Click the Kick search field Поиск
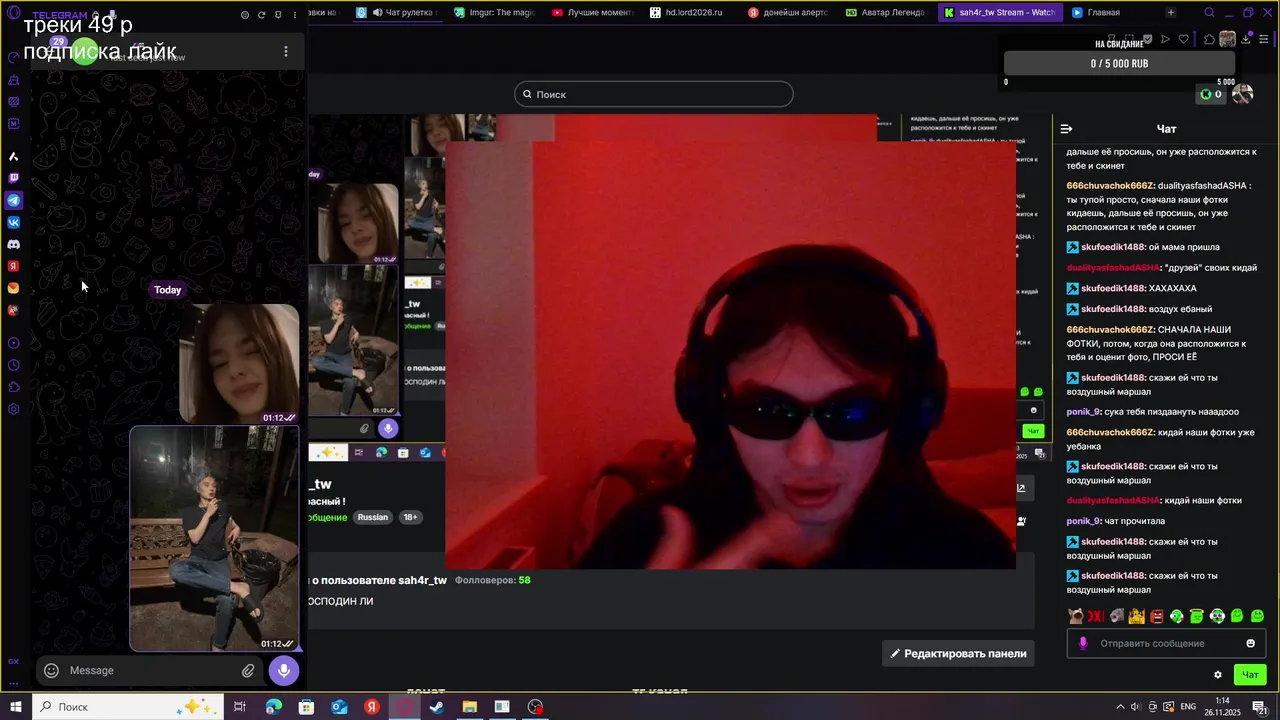This screenshot has width=1280, height=720. [x=654, y=94]
